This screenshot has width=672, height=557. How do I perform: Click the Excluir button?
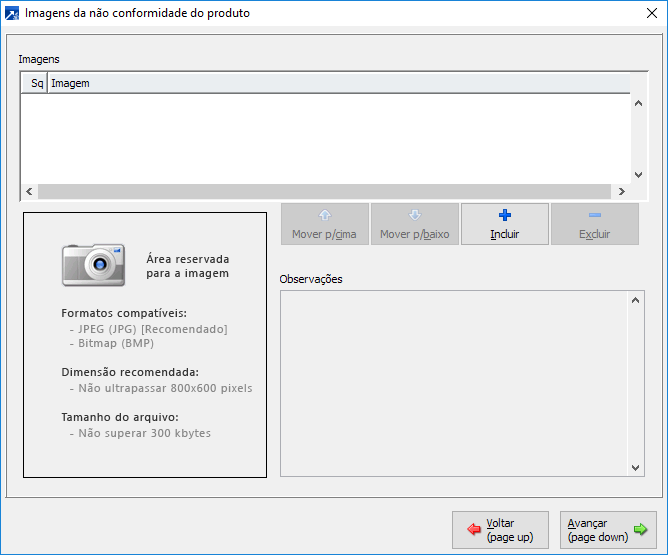[x=597, y=225]
